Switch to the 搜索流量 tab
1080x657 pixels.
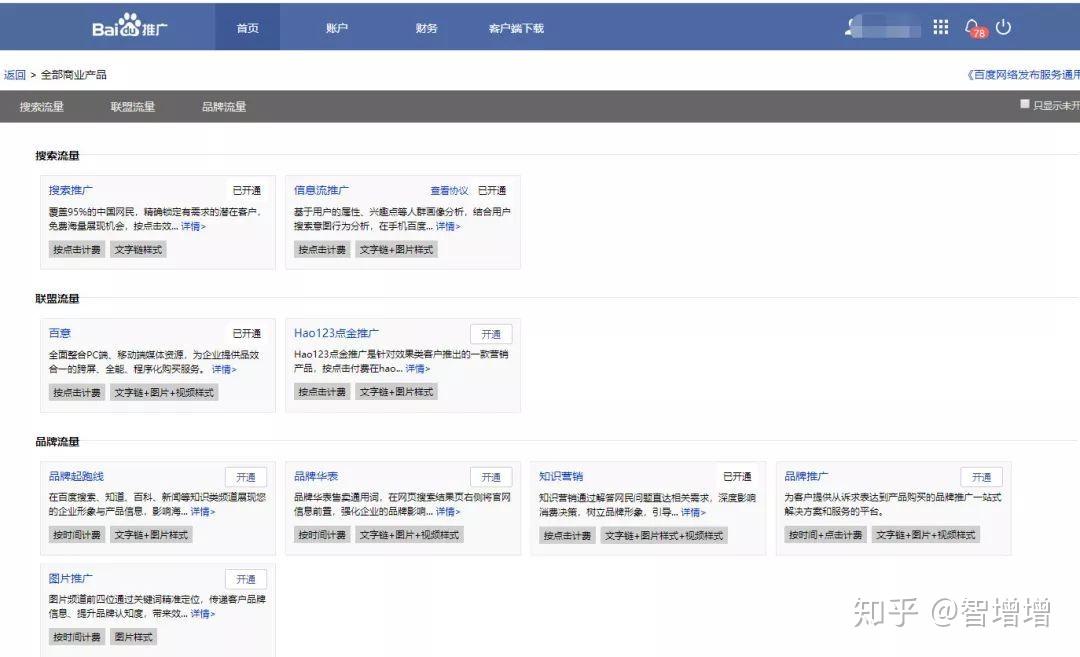[41, 107]
